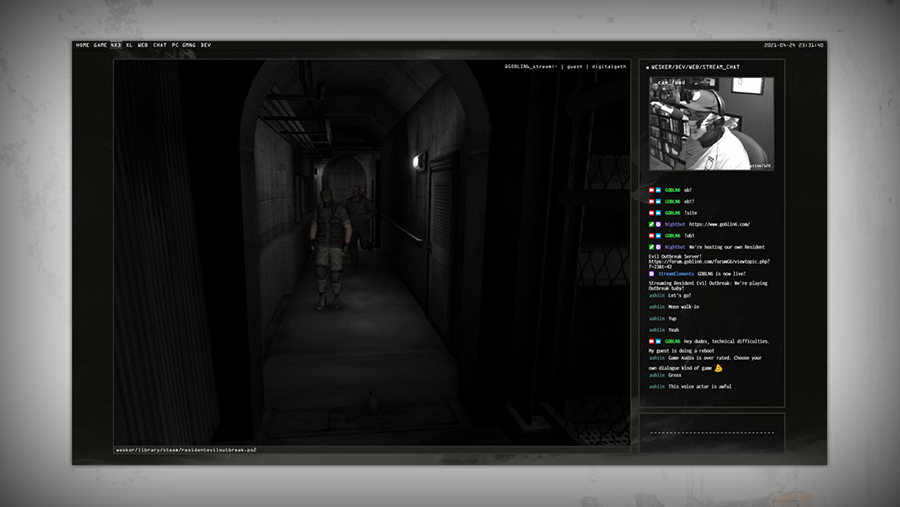This screenshot has height=507, width=900.
Task: Click the red badge beside the '!site' message
Action: pos(651,213)
